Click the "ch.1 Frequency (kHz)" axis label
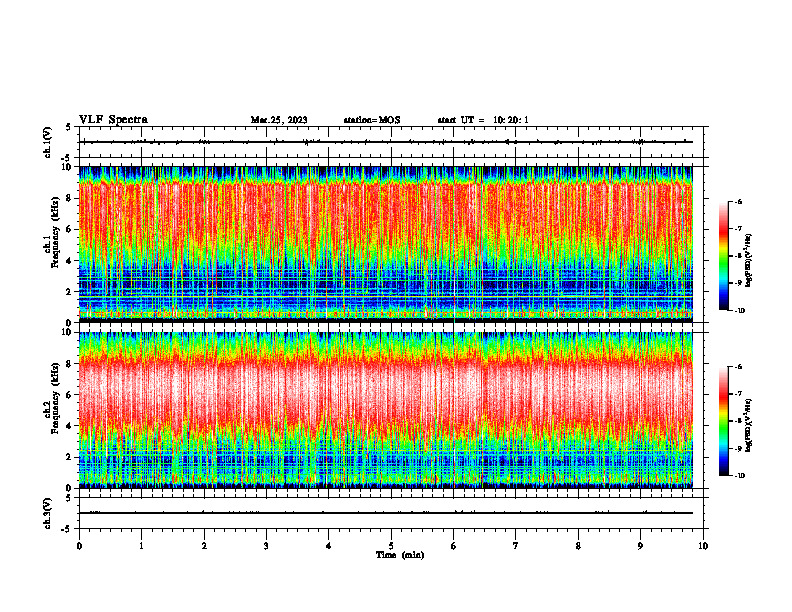The image size is (792, 612). coord(51,232)
